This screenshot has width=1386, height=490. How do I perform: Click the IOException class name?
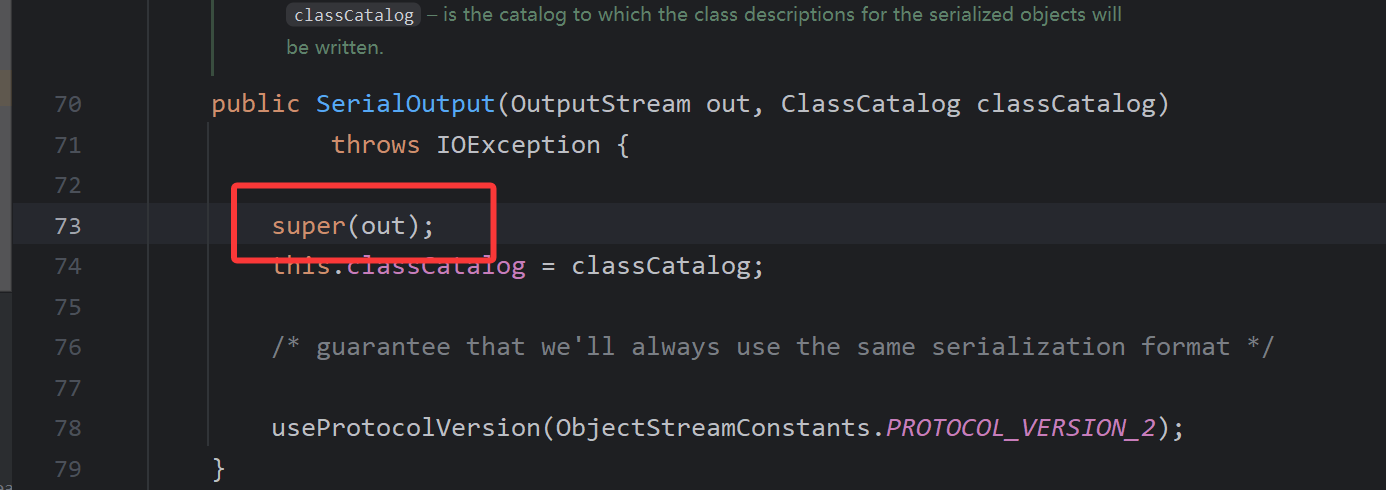[517, 145]
